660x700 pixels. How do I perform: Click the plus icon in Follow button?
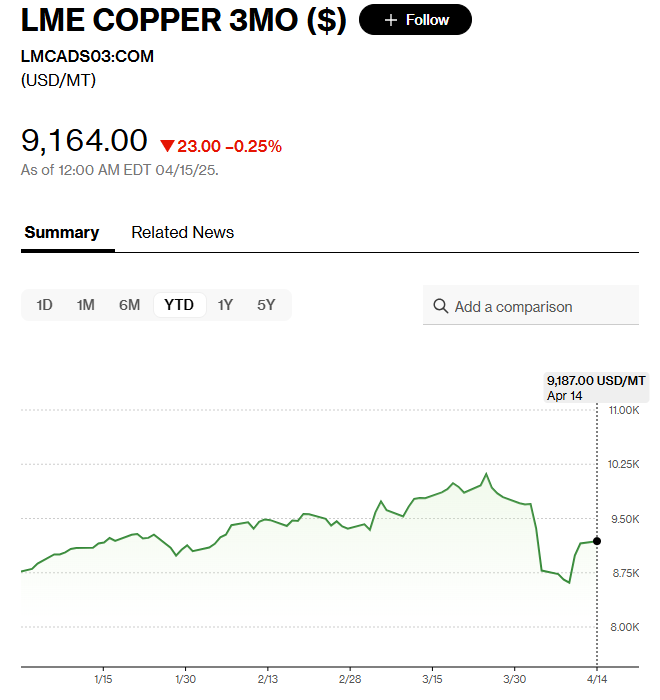pyautogui.click(x=391, y=20)
